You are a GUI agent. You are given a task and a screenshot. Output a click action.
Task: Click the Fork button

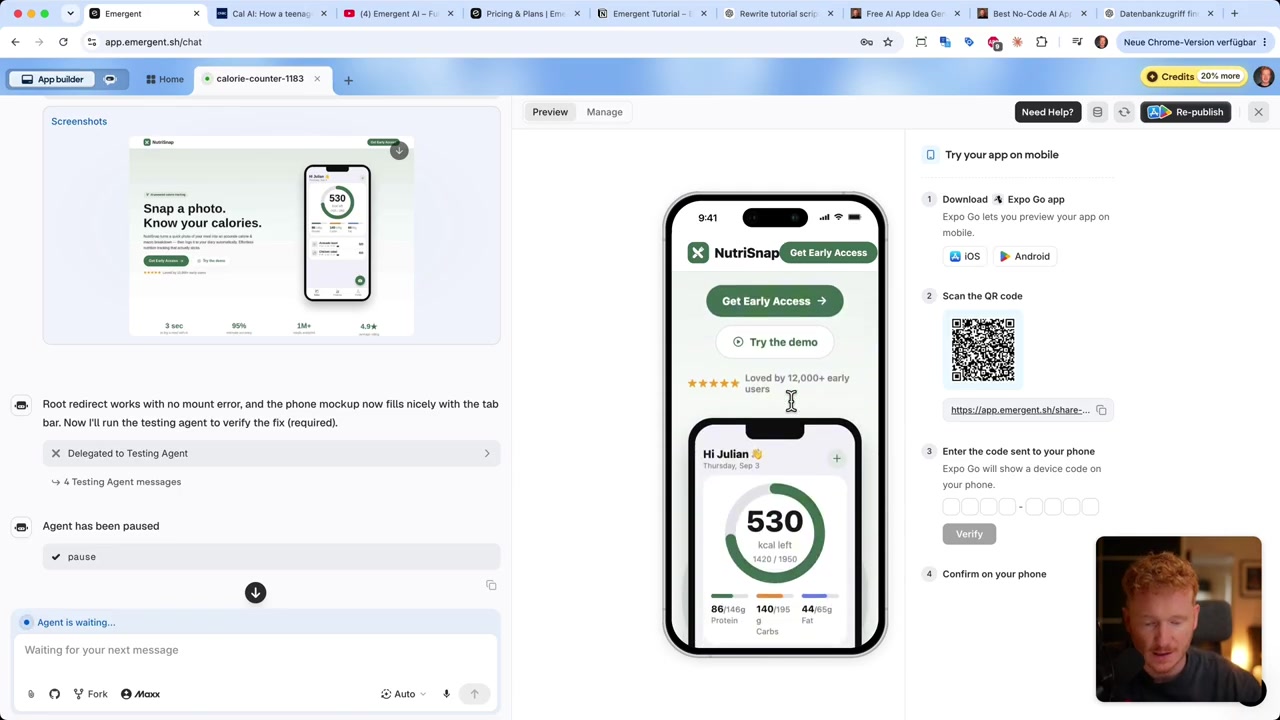coord(90,694)
